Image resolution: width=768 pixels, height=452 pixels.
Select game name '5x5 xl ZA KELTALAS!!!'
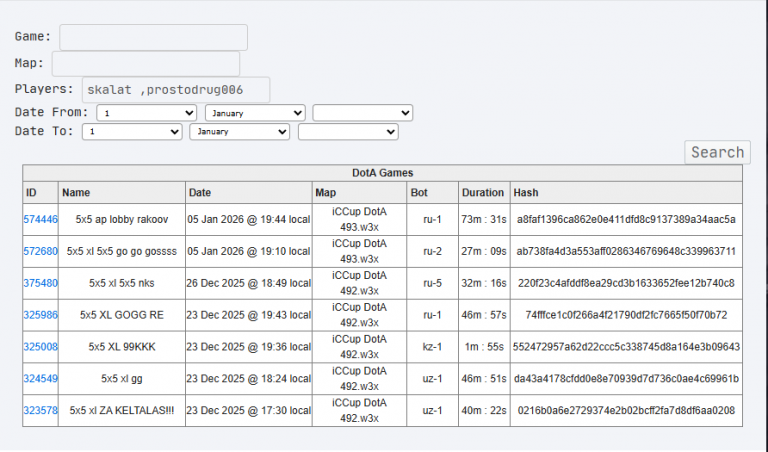[x=122, y=410]
